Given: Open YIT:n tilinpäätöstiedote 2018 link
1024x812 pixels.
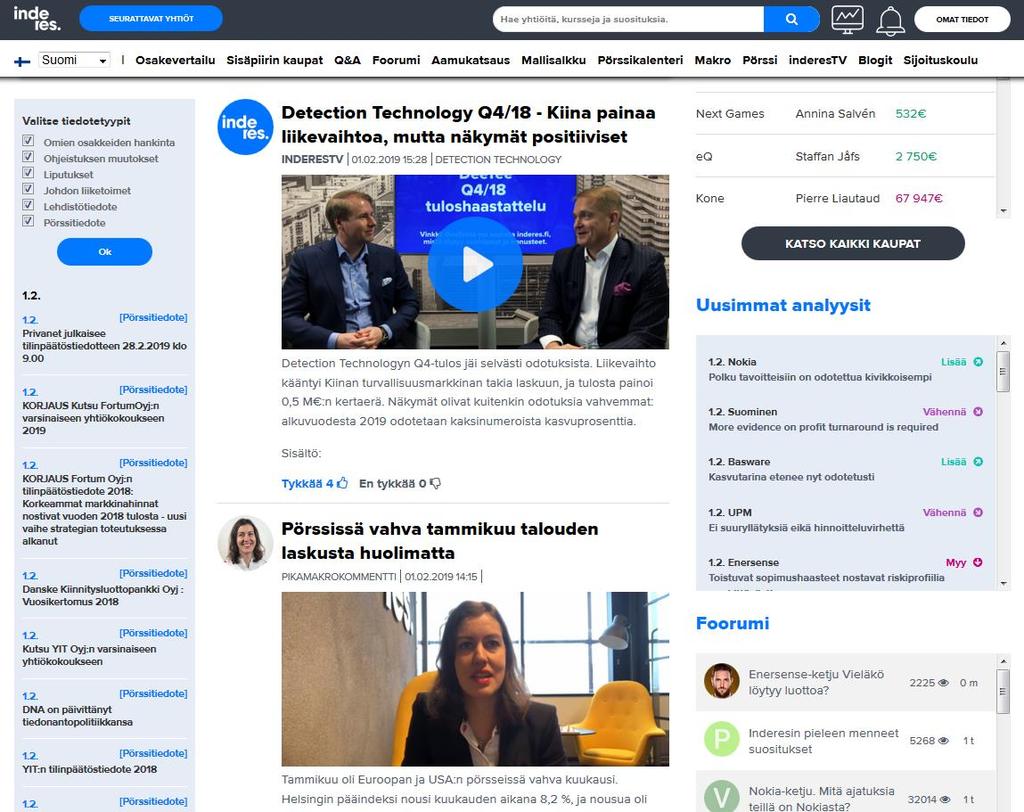Looking at the screenshot, I should (x=89, y=769).
